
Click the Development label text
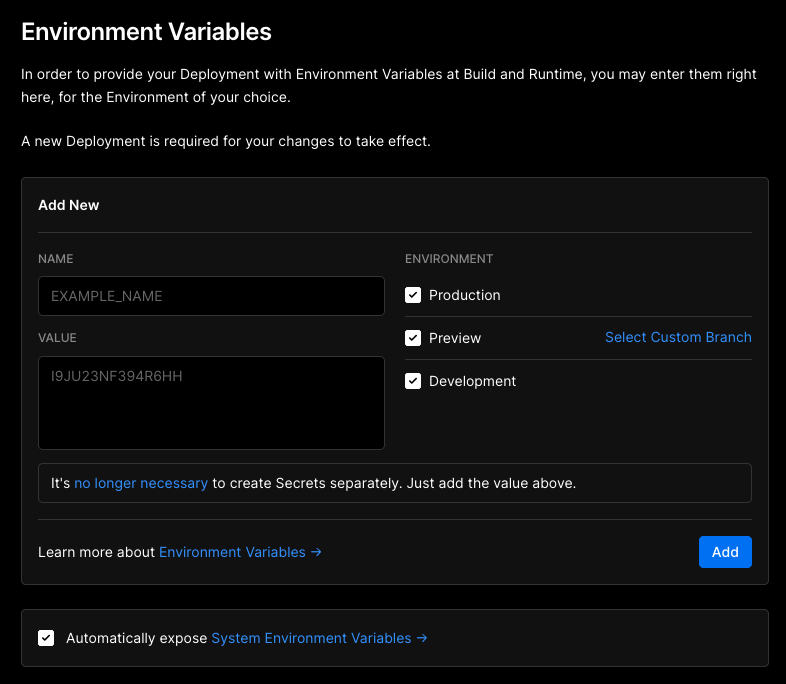[x=473, y=381]
